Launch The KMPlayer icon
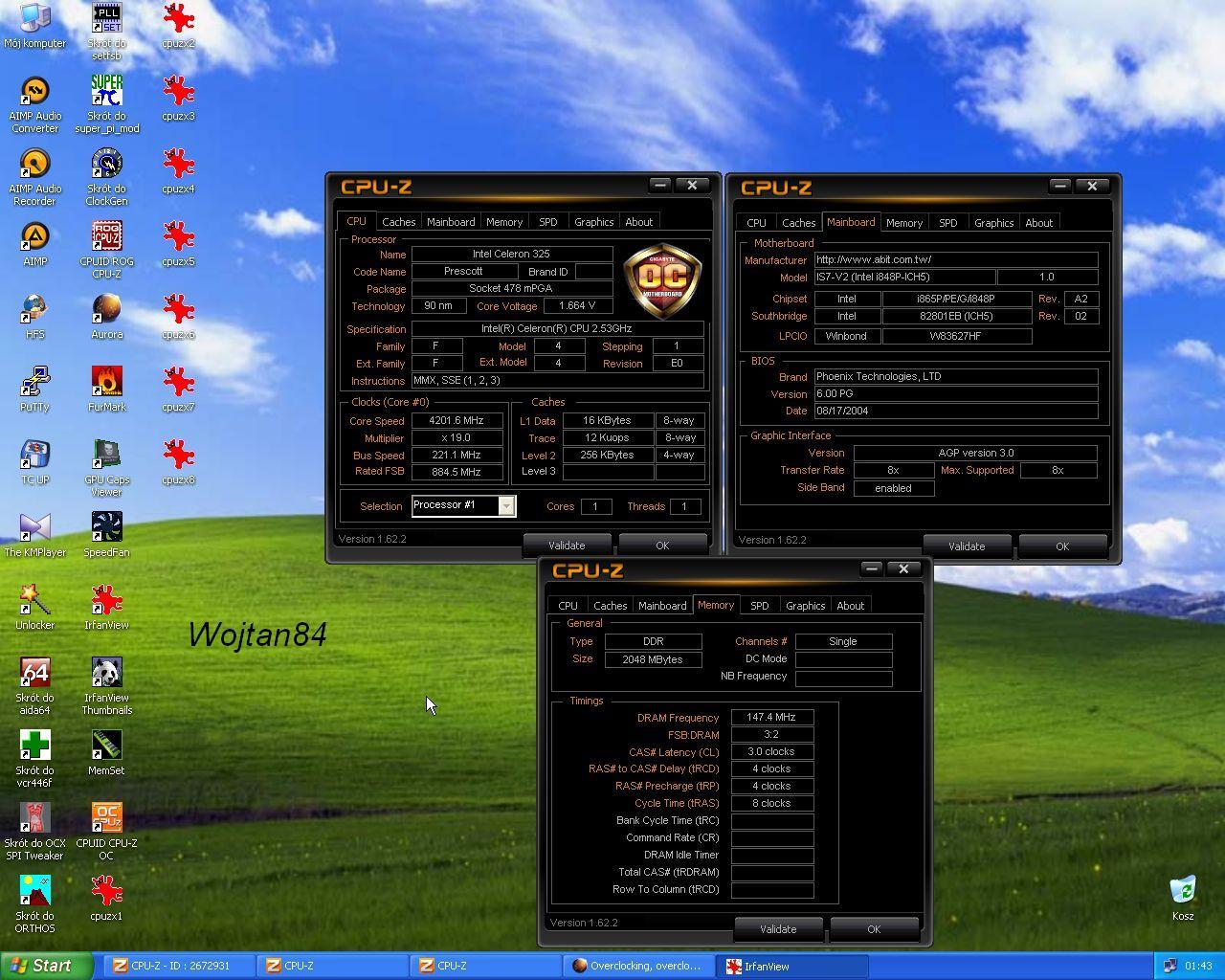Screen dimensions: 1225x980 (x=34, y=535)
